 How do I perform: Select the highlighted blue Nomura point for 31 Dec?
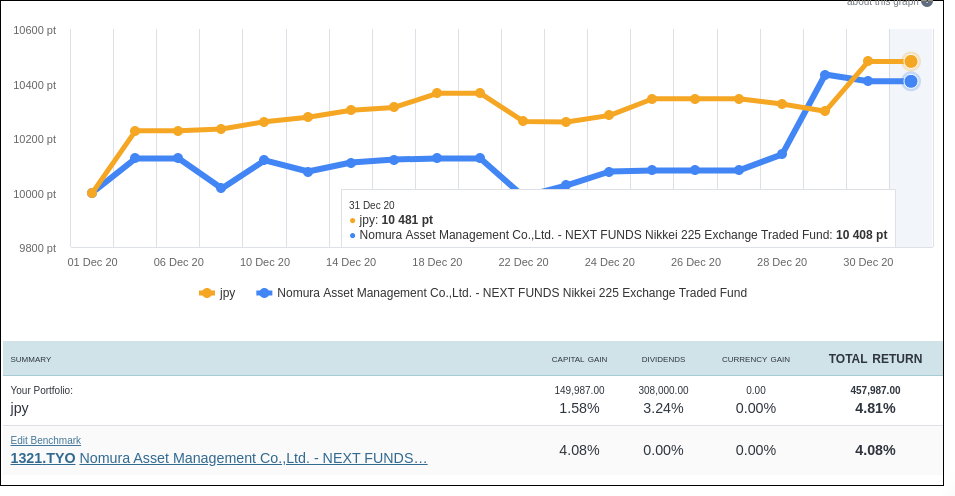point(911,81)
